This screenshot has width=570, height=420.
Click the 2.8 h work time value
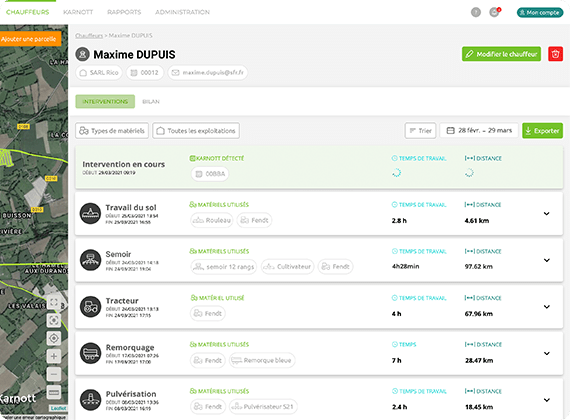[399, 221]
